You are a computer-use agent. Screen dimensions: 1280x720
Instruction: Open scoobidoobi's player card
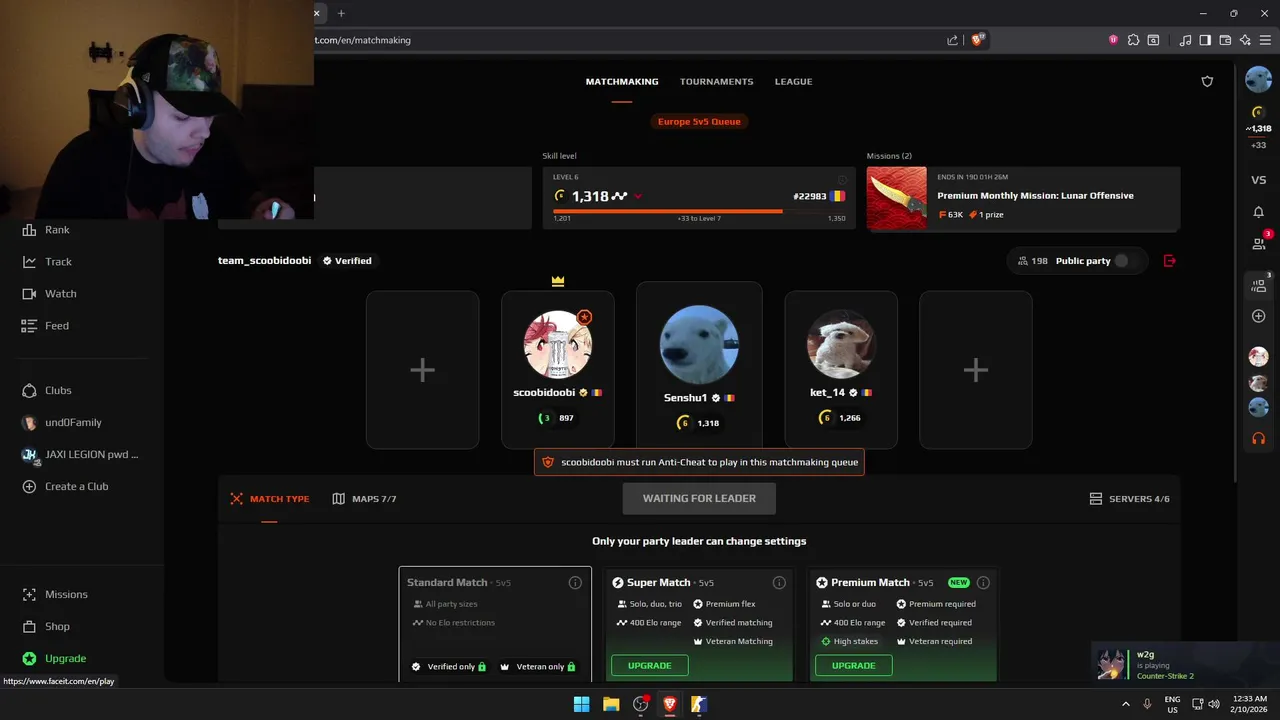(x=557, y=370)
